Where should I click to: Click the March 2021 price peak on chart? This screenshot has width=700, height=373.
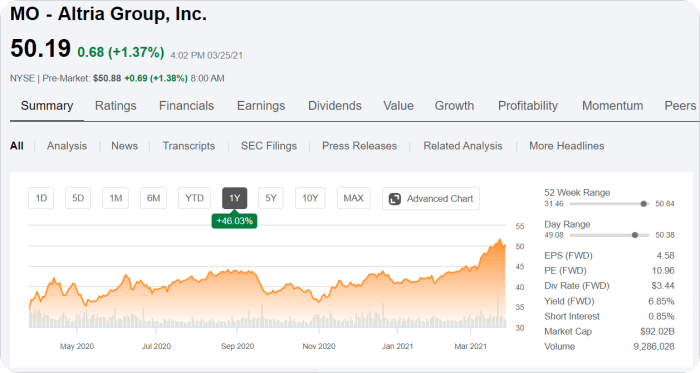pyautogui.click(x=500, y=240)
